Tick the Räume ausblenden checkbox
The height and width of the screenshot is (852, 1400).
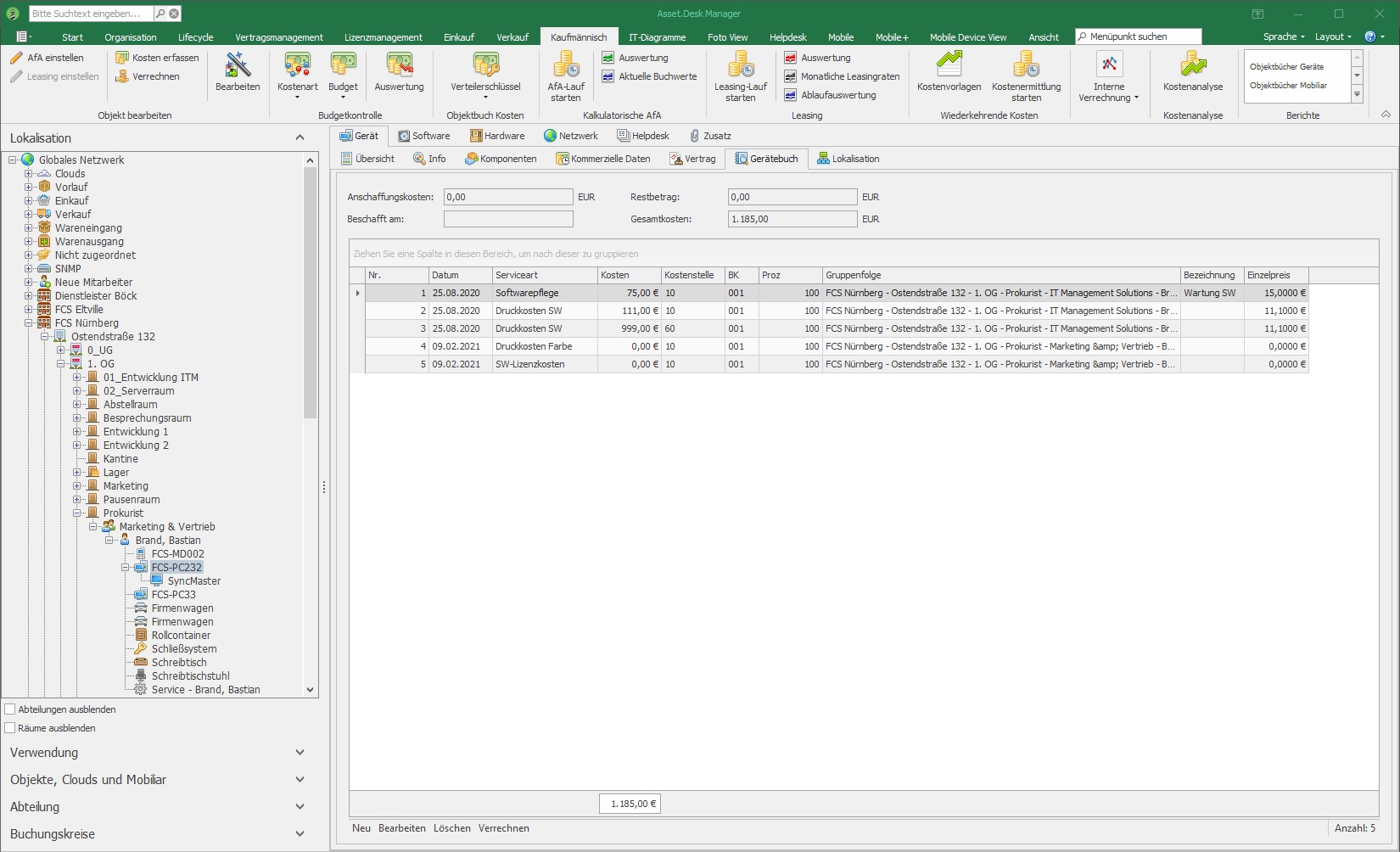(x=11, y=728)
